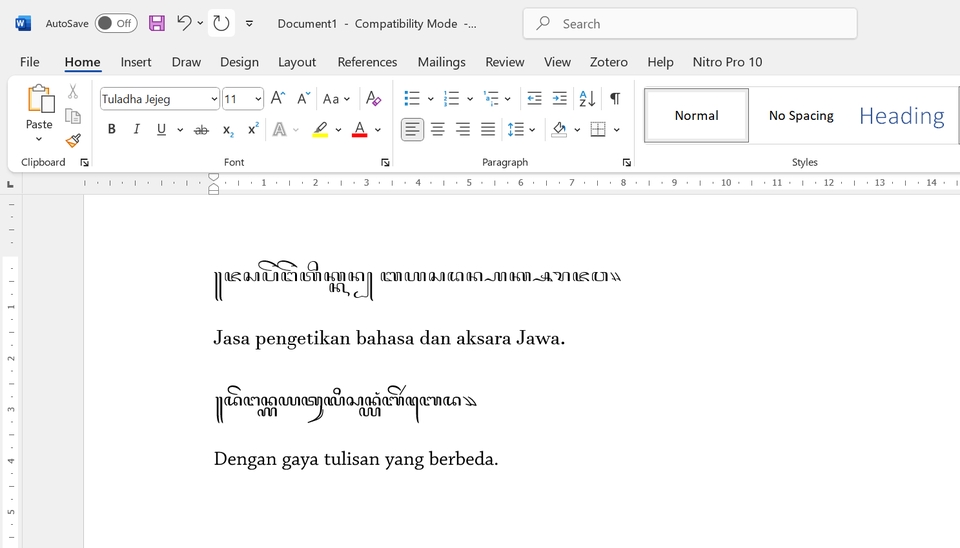Increase font size with Grow Font icon
Viewport: 960px width, 548px height.
278,98
